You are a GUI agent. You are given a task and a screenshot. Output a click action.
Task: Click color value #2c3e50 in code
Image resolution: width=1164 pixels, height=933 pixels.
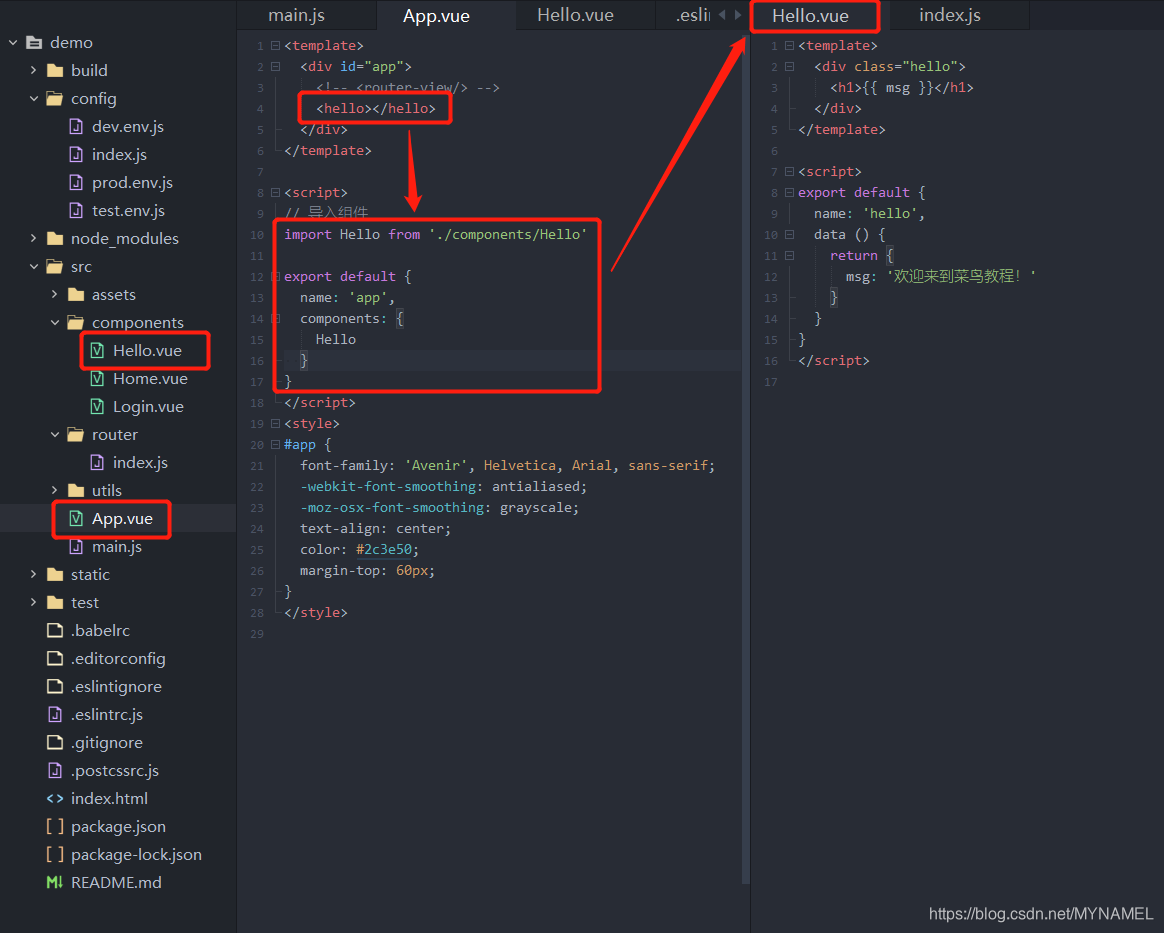coord(384,549)
